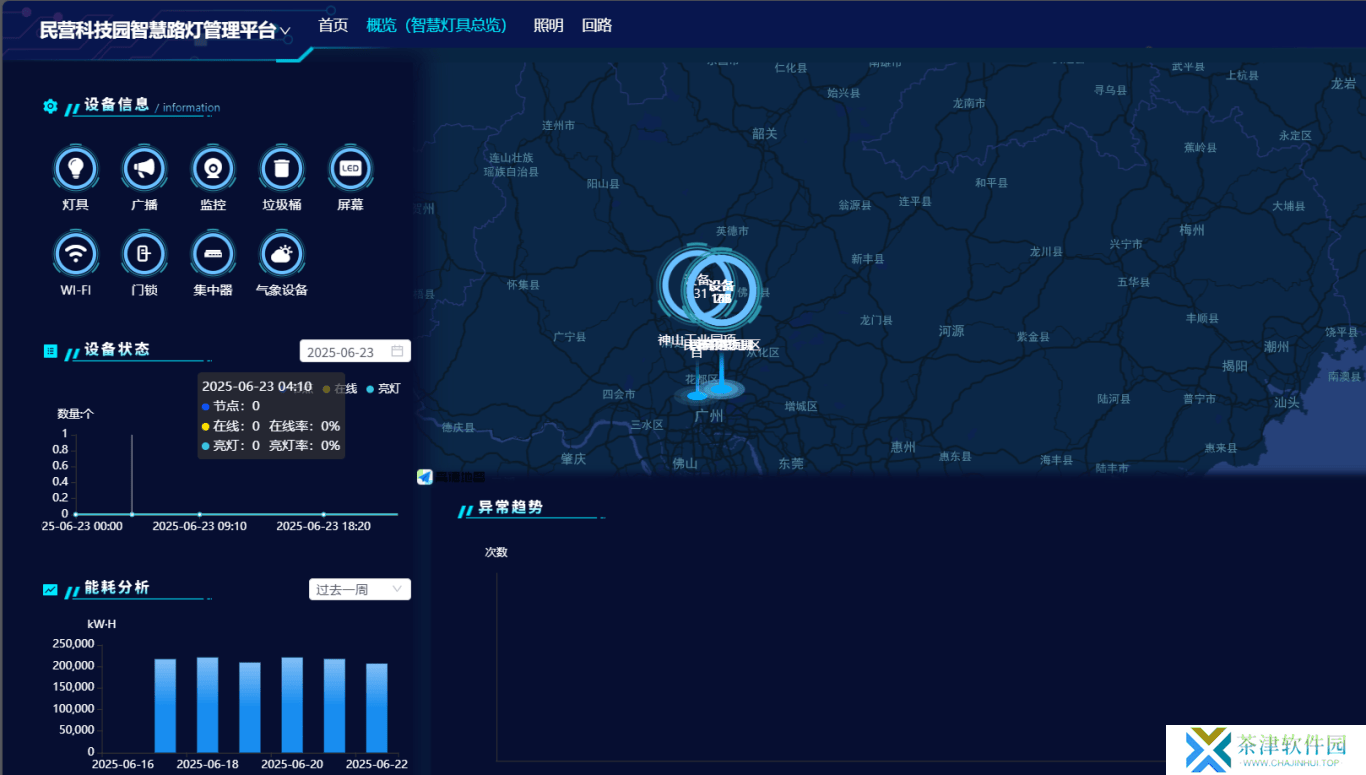The image size is (1366, 775).
Task: Open the 集中器 concentrator icon
Action: point(213,254)
